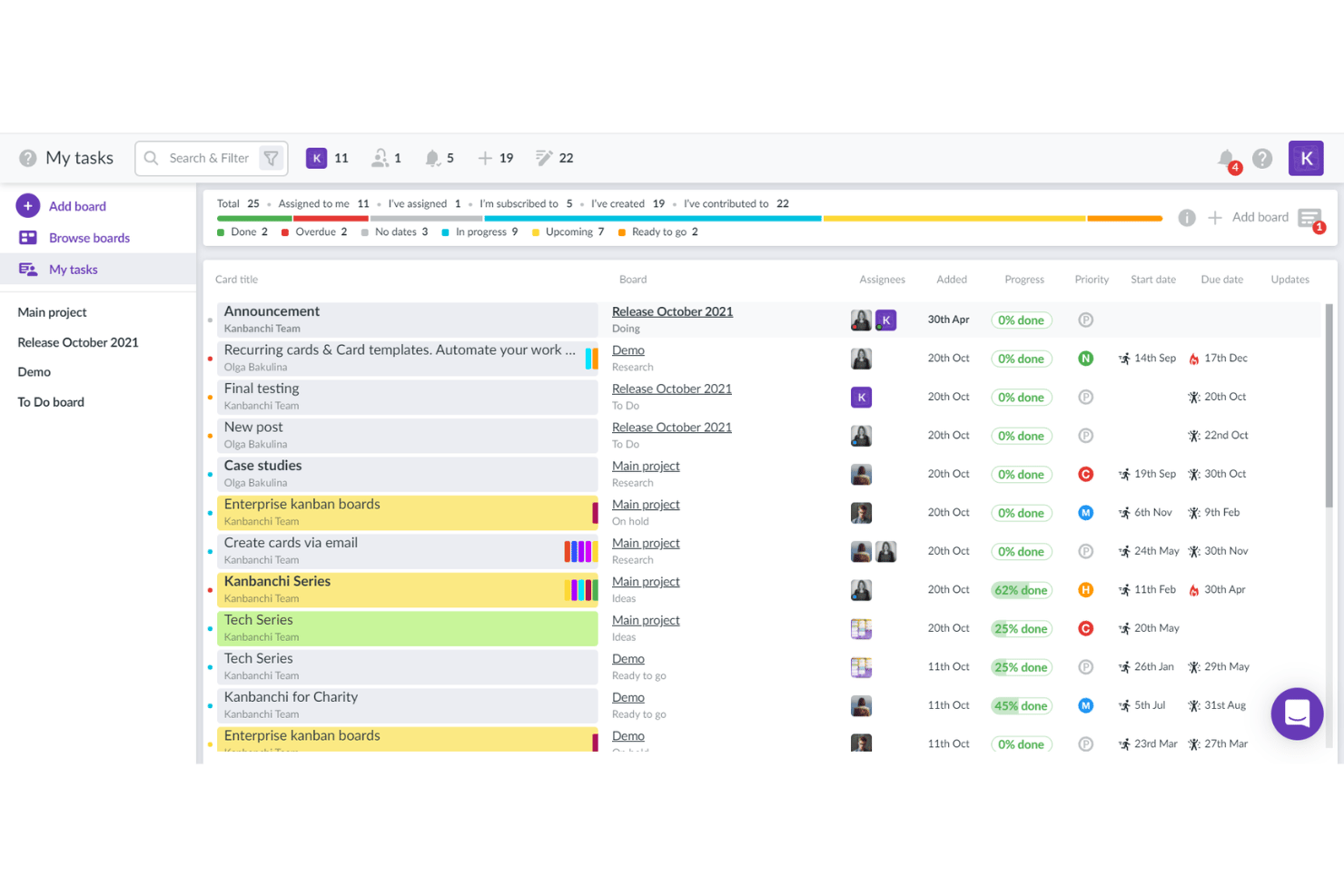Open the Final testing card
This screenshot has width=1344, height=896.
[408, 397]
